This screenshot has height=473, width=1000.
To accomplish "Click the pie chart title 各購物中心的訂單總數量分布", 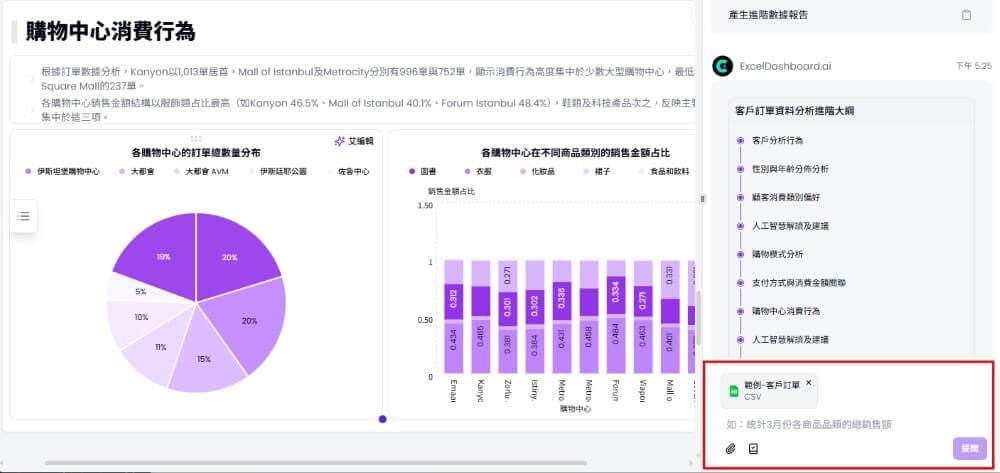I will (196, 153).
